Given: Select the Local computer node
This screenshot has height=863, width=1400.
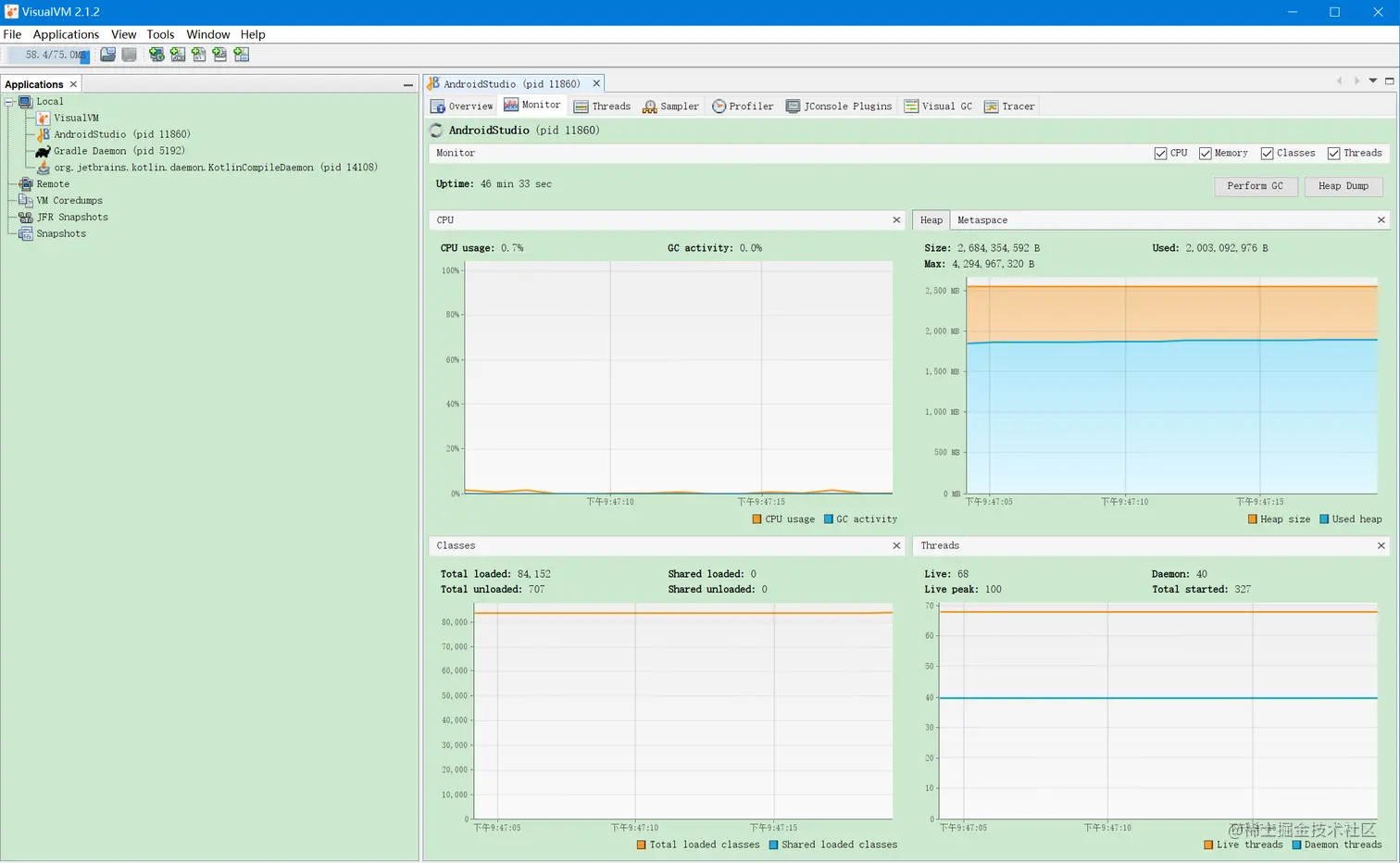Looking at the screenshot, I should click(x=42, y=102).
